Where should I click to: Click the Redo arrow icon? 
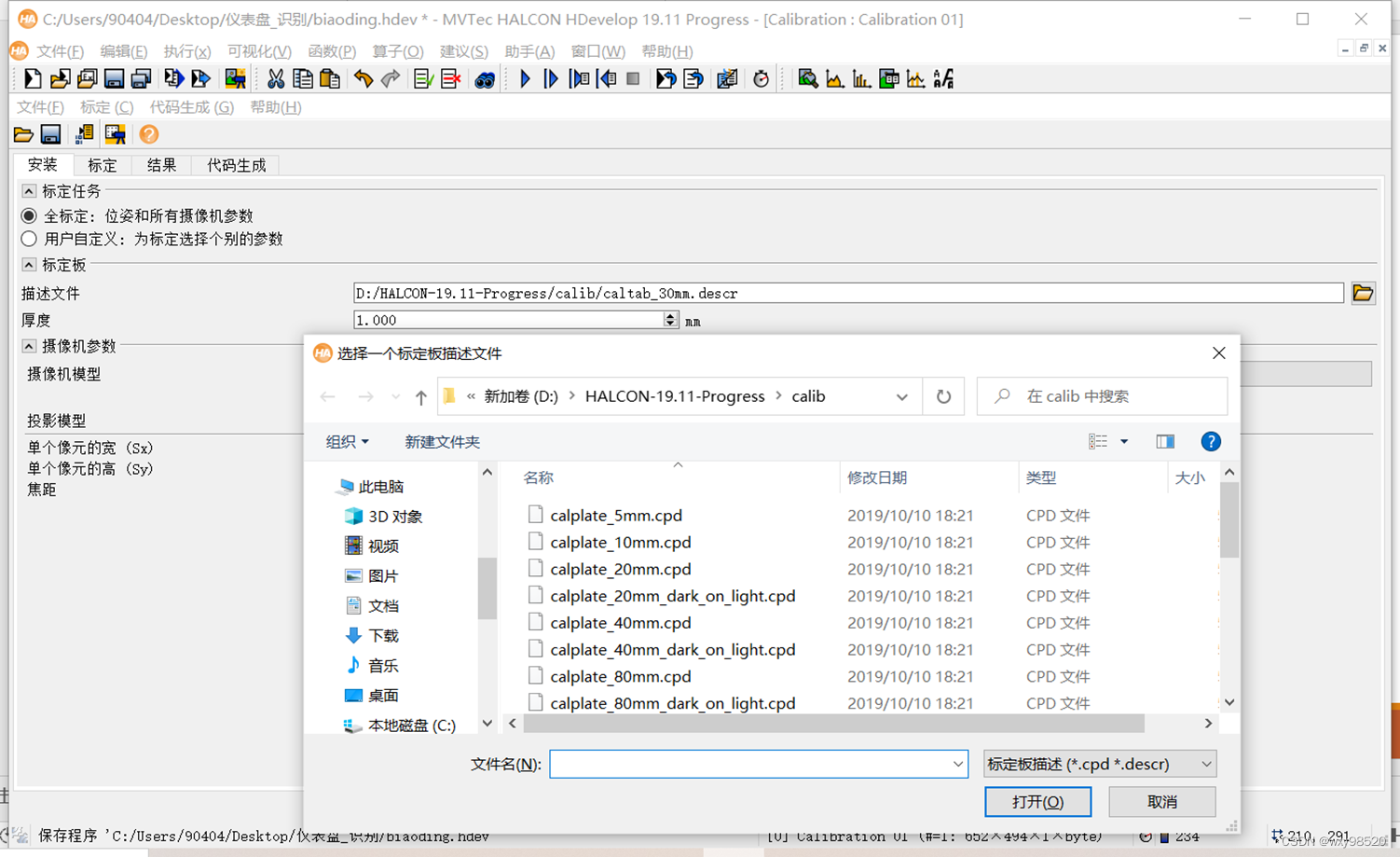click(x=391, y=79)
